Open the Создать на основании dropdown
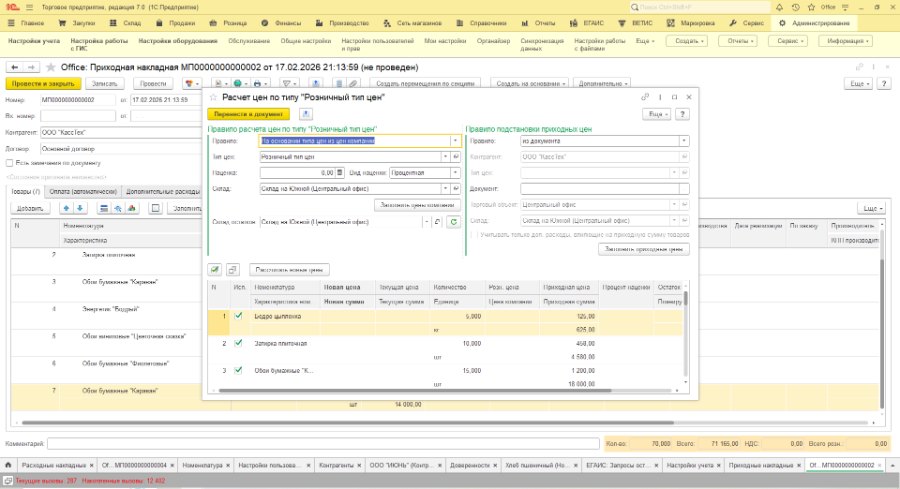 [x=531, y=84]
